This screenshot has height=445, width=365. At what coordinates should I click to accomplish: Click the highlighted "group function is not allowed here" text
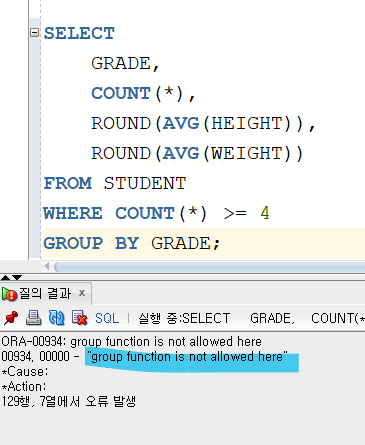(187, 357)
